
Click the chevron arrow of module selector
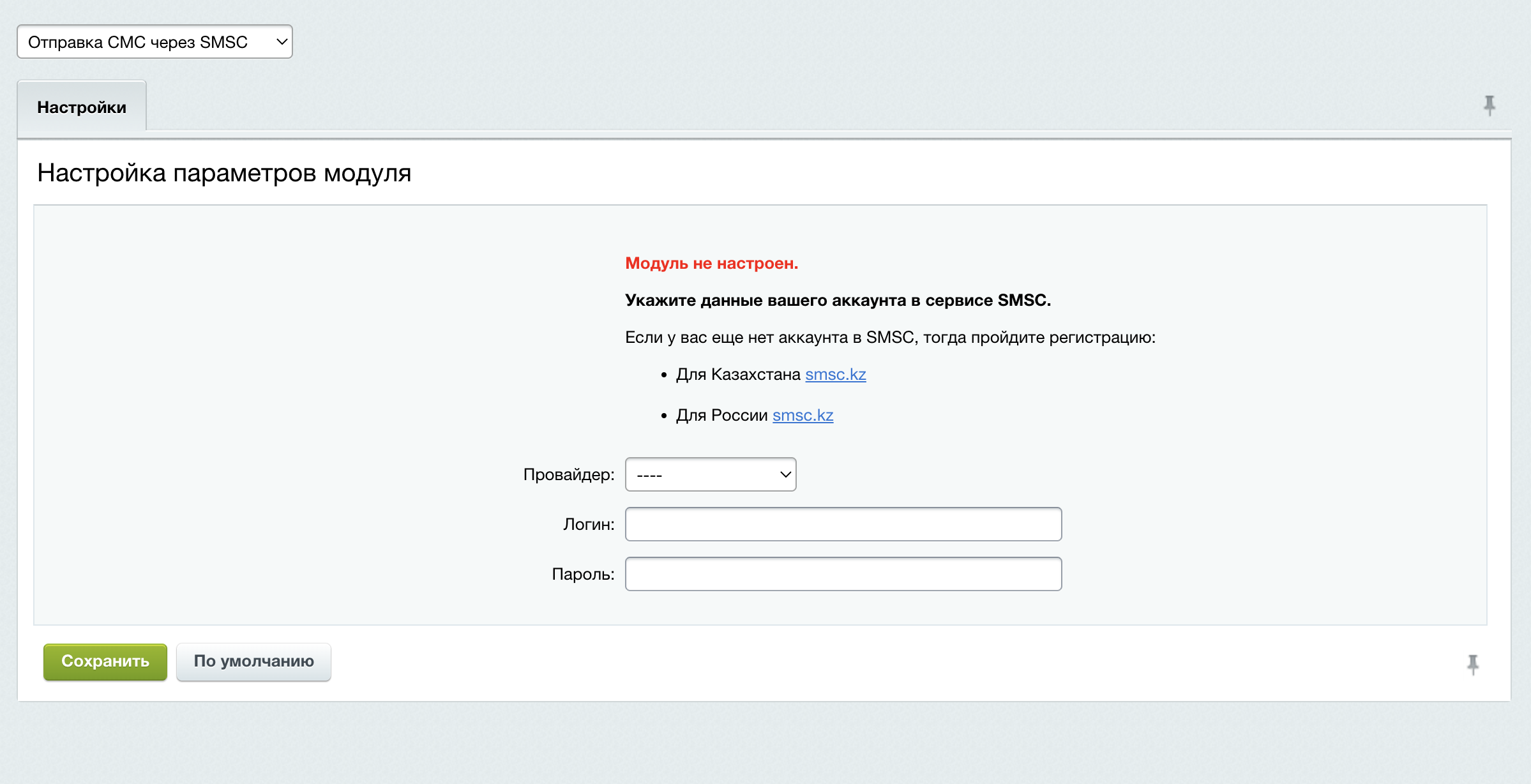pos(281,42)
